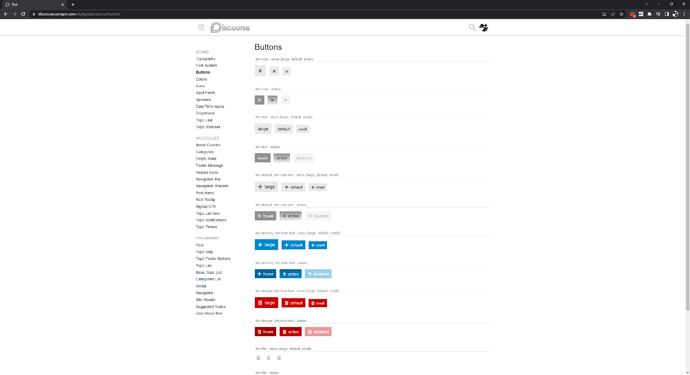Click the active-state X icon button
The image size is (690, 375).
click(x=272, y=100)
